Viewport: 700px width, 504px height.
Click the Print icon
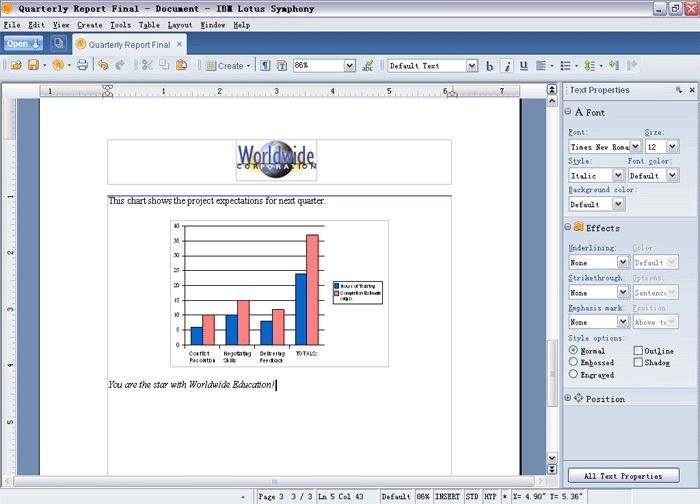(82, 65)
